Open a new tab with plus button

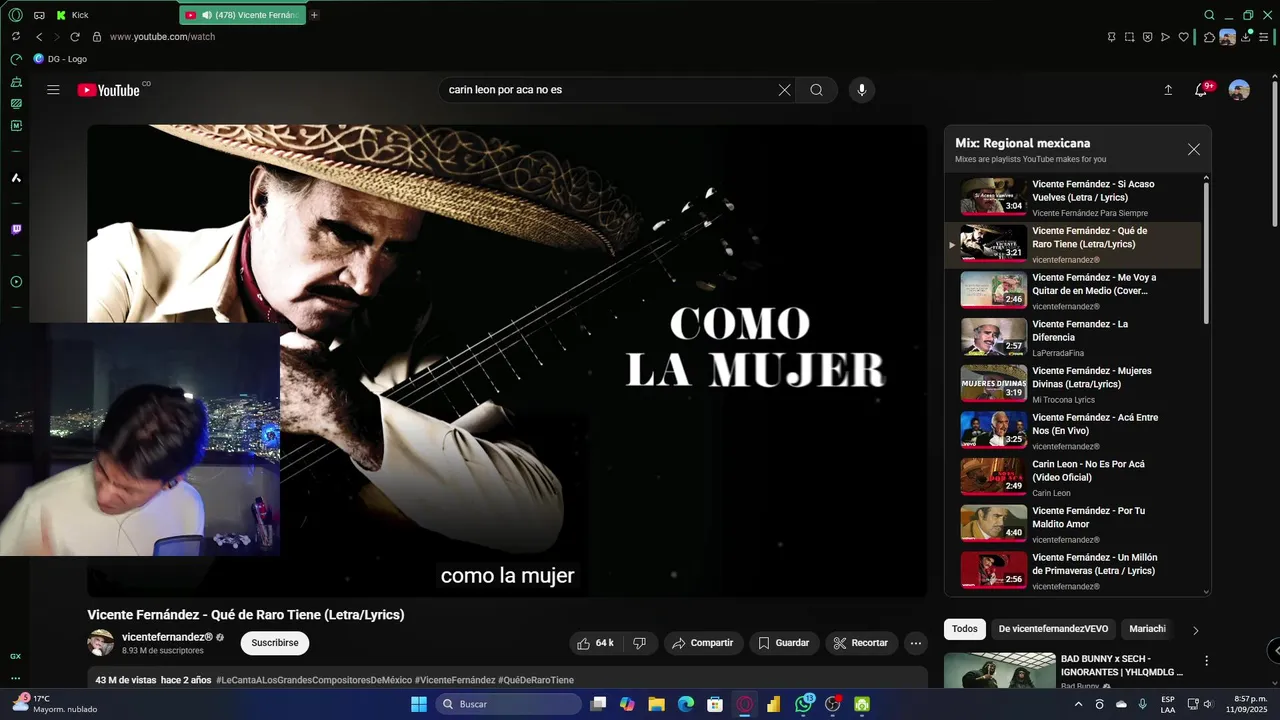click(x=314, y=15)
